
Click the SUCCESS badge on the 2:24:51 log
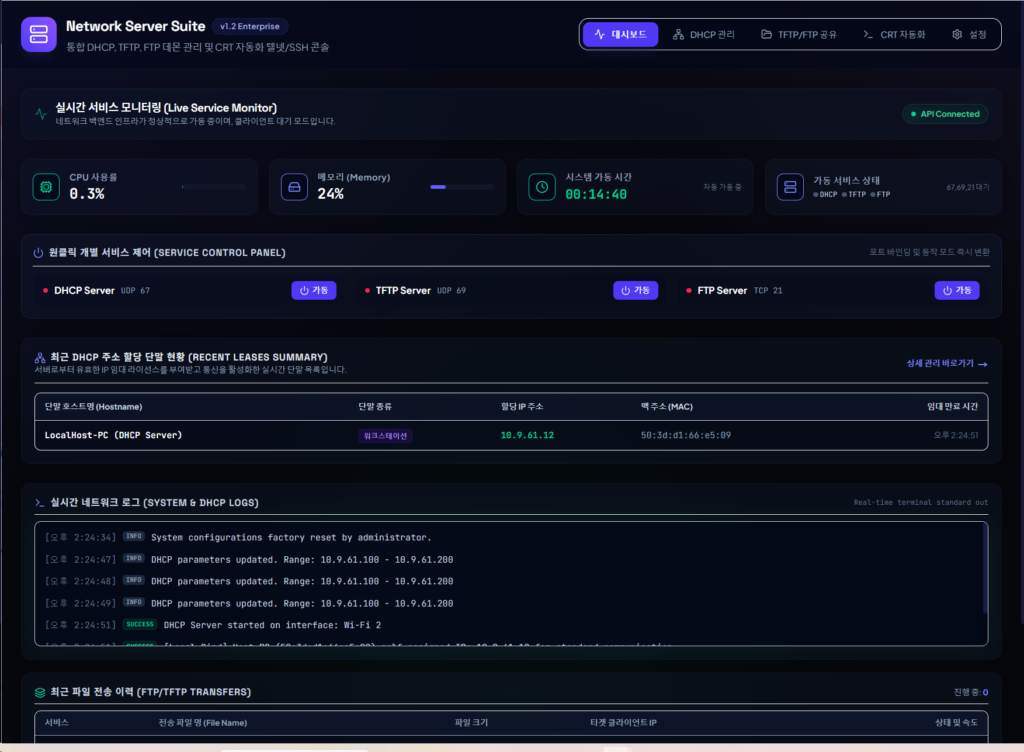click(x=140, y=624)
